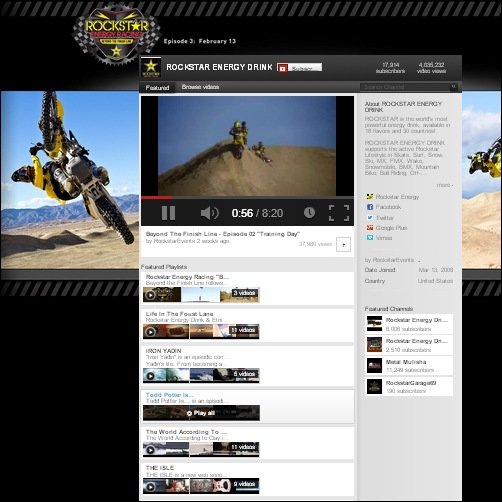The image size is (502, 502).
Task: Open the Rockstar Energy Racing playlist title
Action: pos(187,277)
